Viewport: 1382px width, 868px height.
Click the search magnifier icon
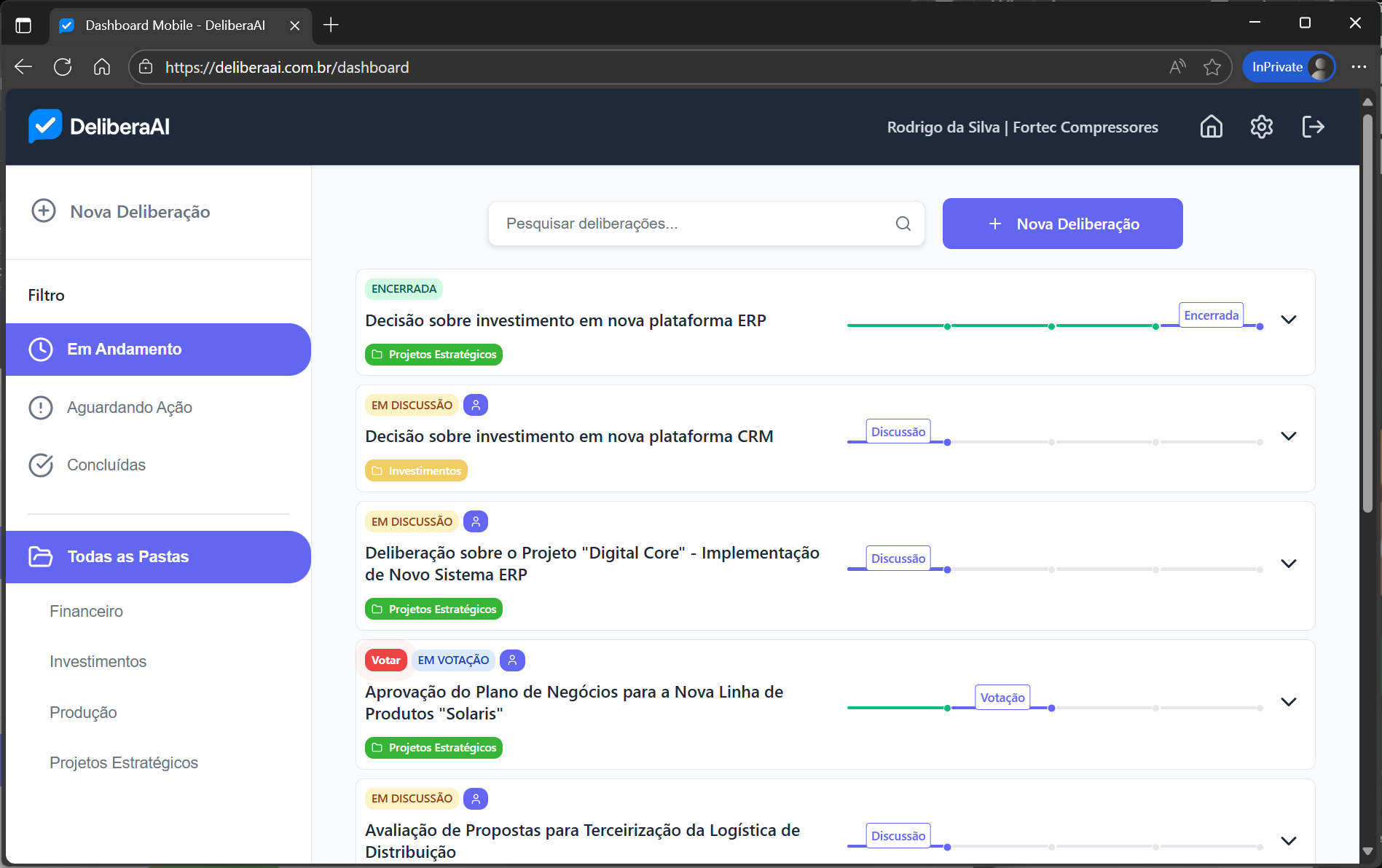[x=903, y=224]
